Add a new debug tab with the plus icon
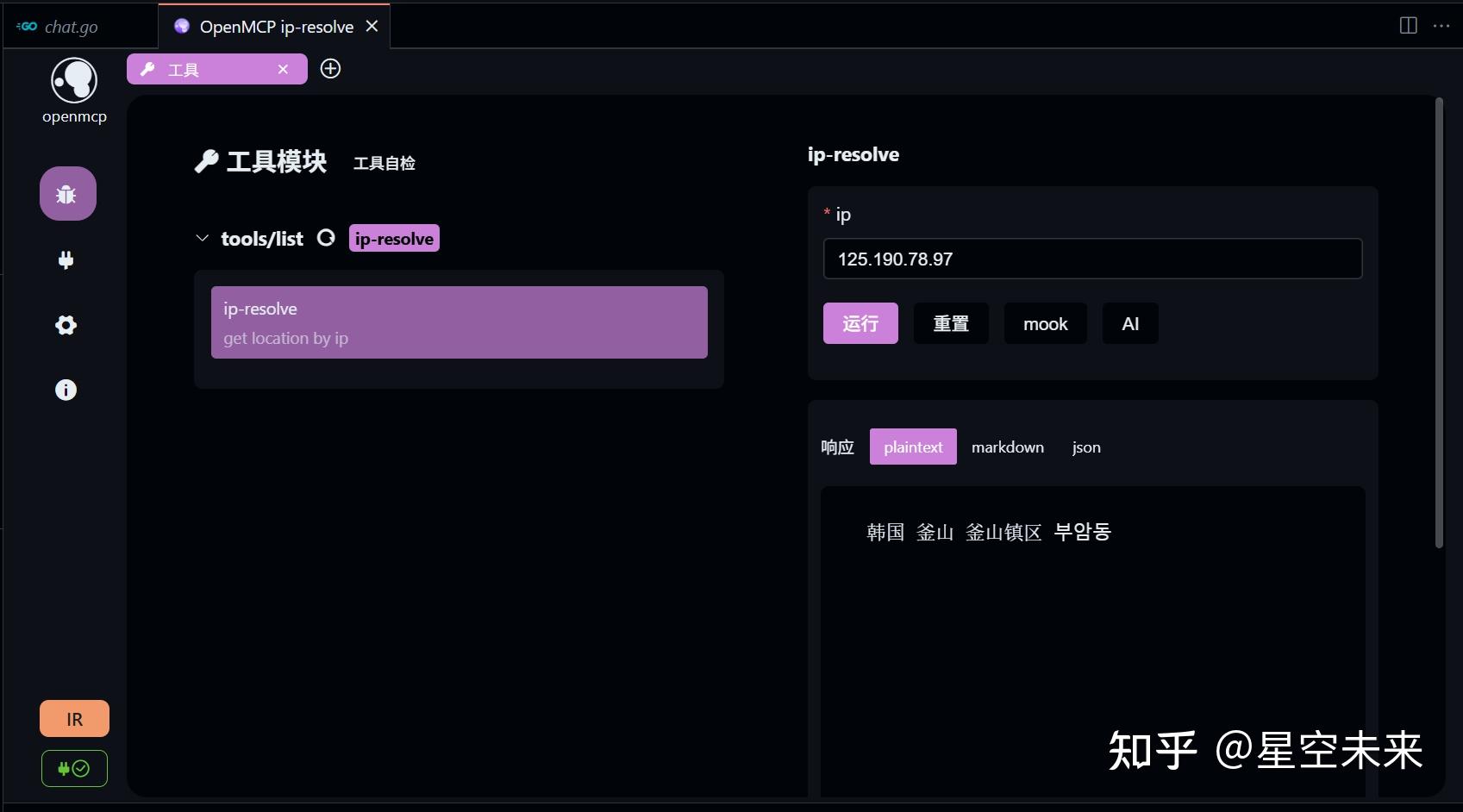The width and height of the screenshot is (1463, 812). 330,68
